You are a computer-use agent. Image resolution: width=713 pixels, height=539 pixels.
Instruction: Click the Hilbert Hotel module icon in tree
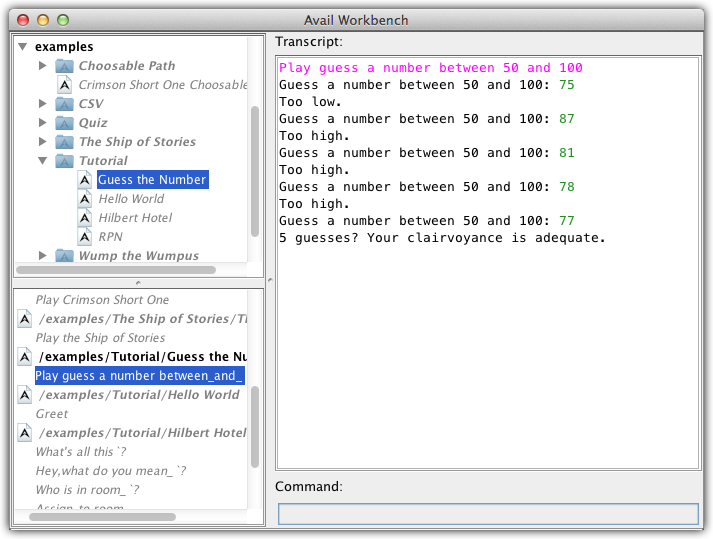click(85, 218)
